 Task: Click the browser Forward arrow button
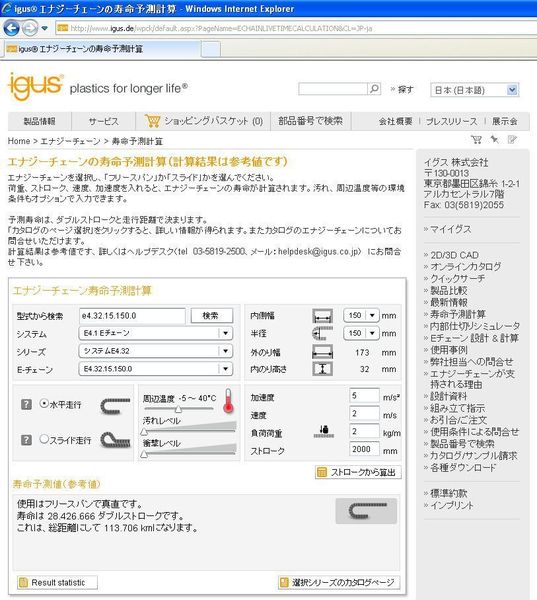[29, 28]
